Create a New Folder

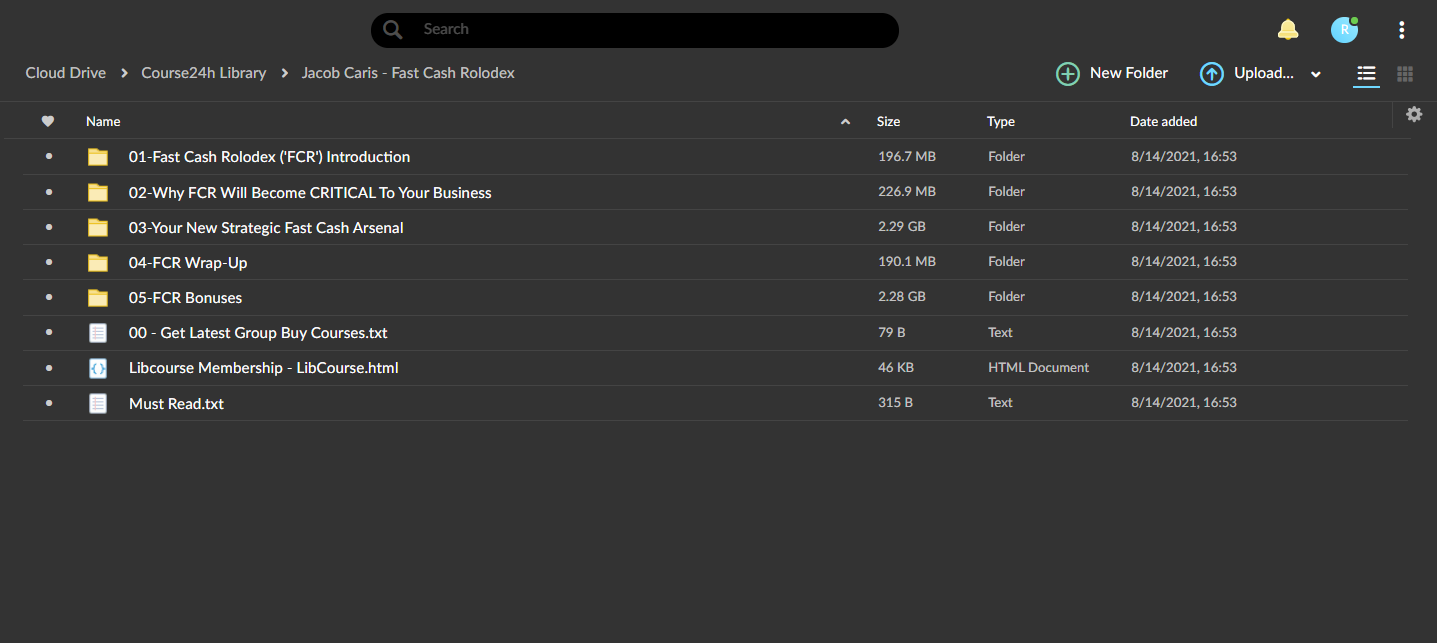click(1112, 73)
